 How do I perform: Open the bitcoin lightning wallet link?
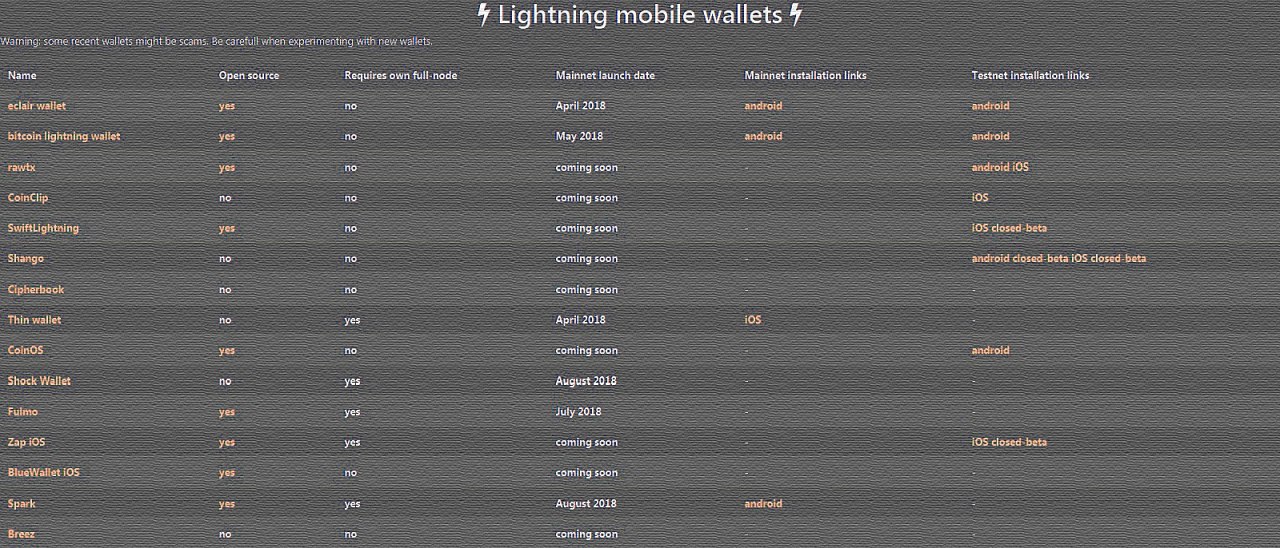(64, 136)
